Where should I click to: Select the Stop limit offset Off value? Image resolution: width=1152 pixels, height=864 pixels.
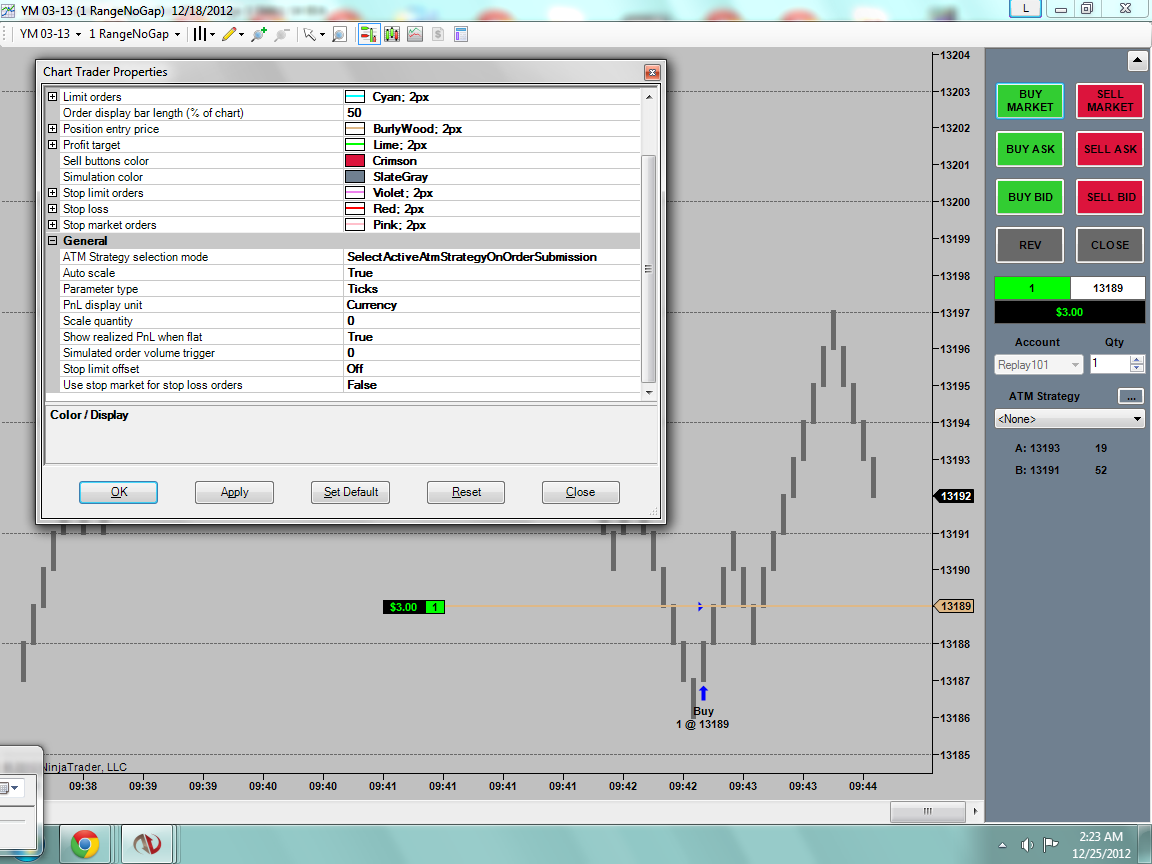492,369
